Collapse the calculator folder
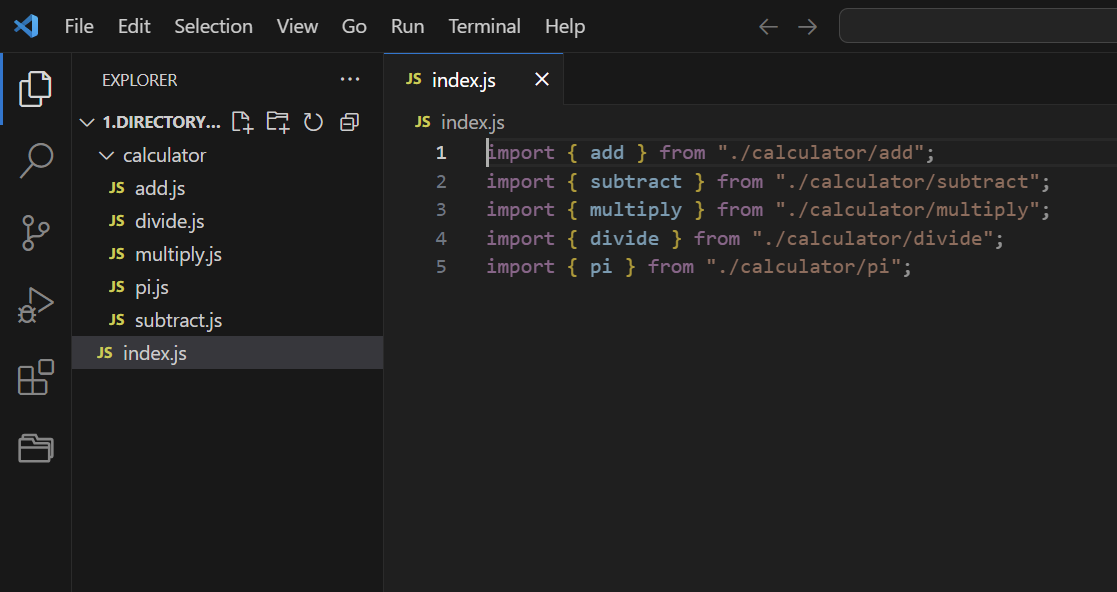 (106, 155)
